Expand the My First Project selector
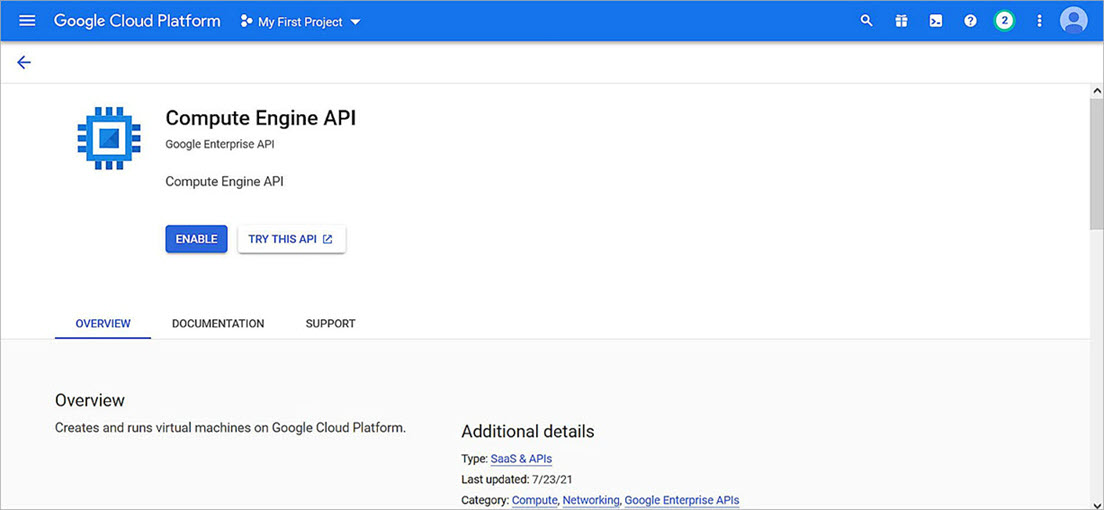This screenshot has height=510, width=1104. [x=301, y=22]
